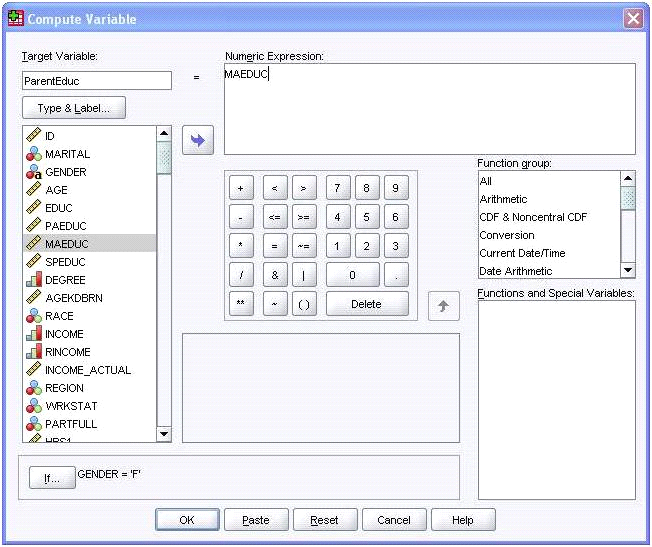The width and height of the screenshot is (652, 547).
Task: Click the exponent ** key
Action: coord(241,304)
